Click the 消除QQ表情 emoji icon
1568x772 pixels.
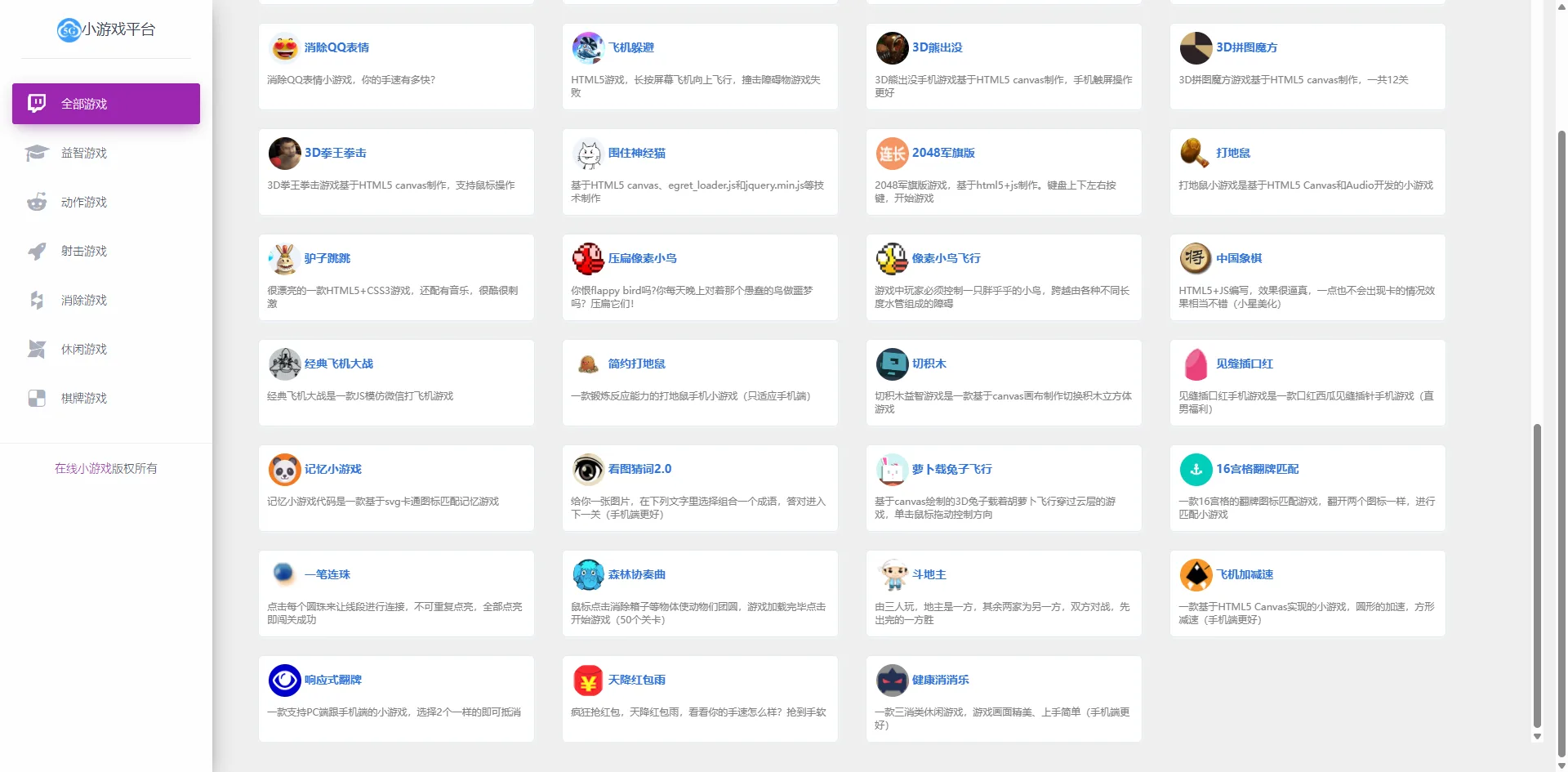click(284, 48)
